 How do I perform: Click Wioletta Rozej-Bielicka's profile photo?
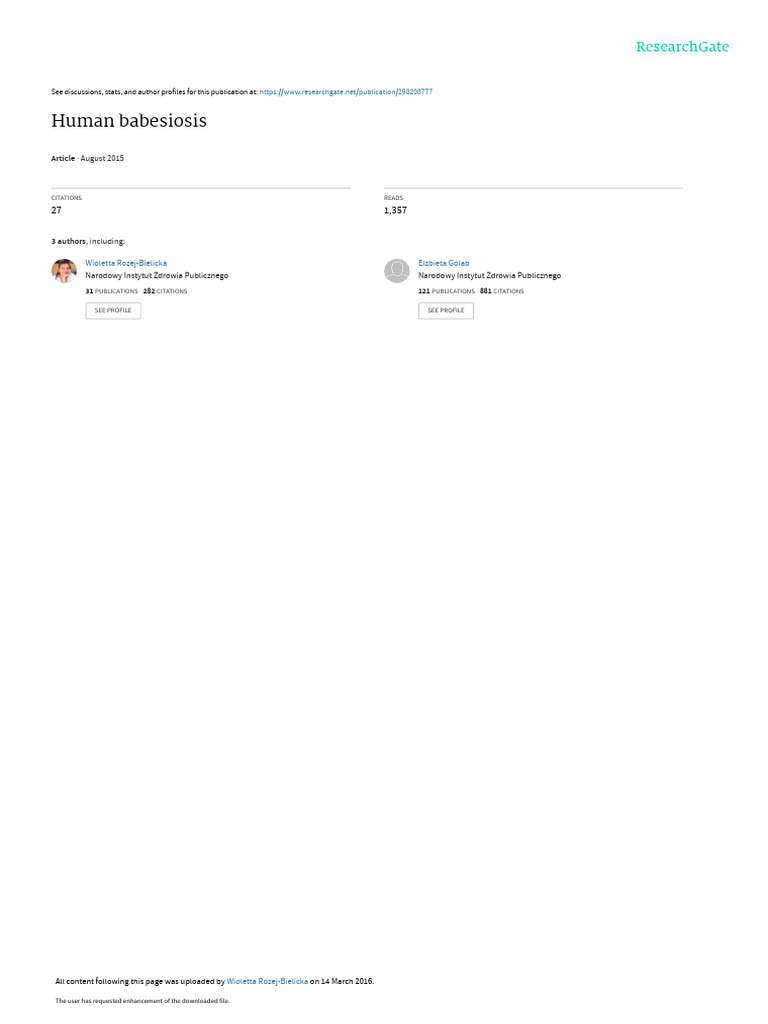click(64, 270)
